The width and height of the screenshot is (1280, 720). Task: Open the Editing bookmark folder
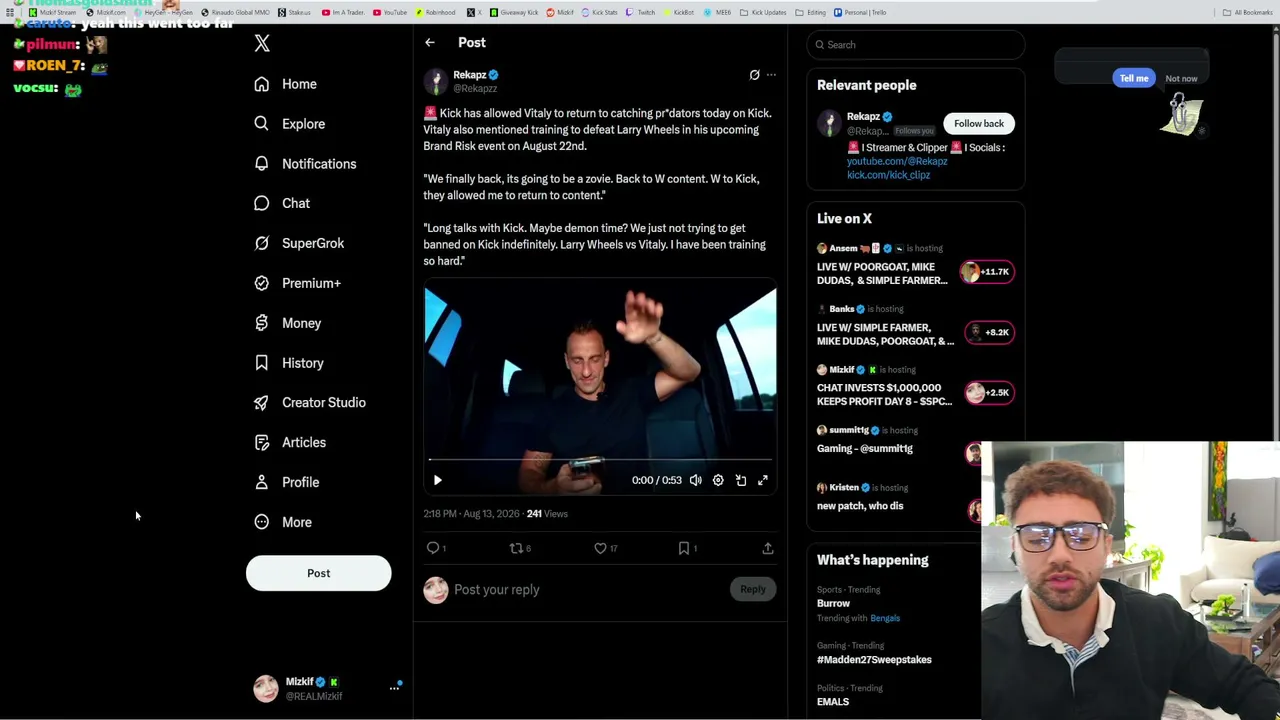pyautogui.click(x=811, y=13)
